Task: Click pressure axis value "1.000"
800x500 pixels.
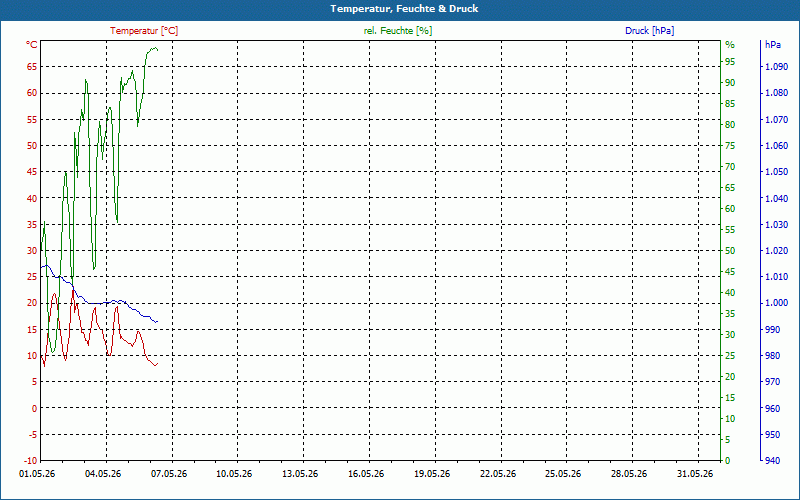Action: pyautogui.click(x=776, y=303)
